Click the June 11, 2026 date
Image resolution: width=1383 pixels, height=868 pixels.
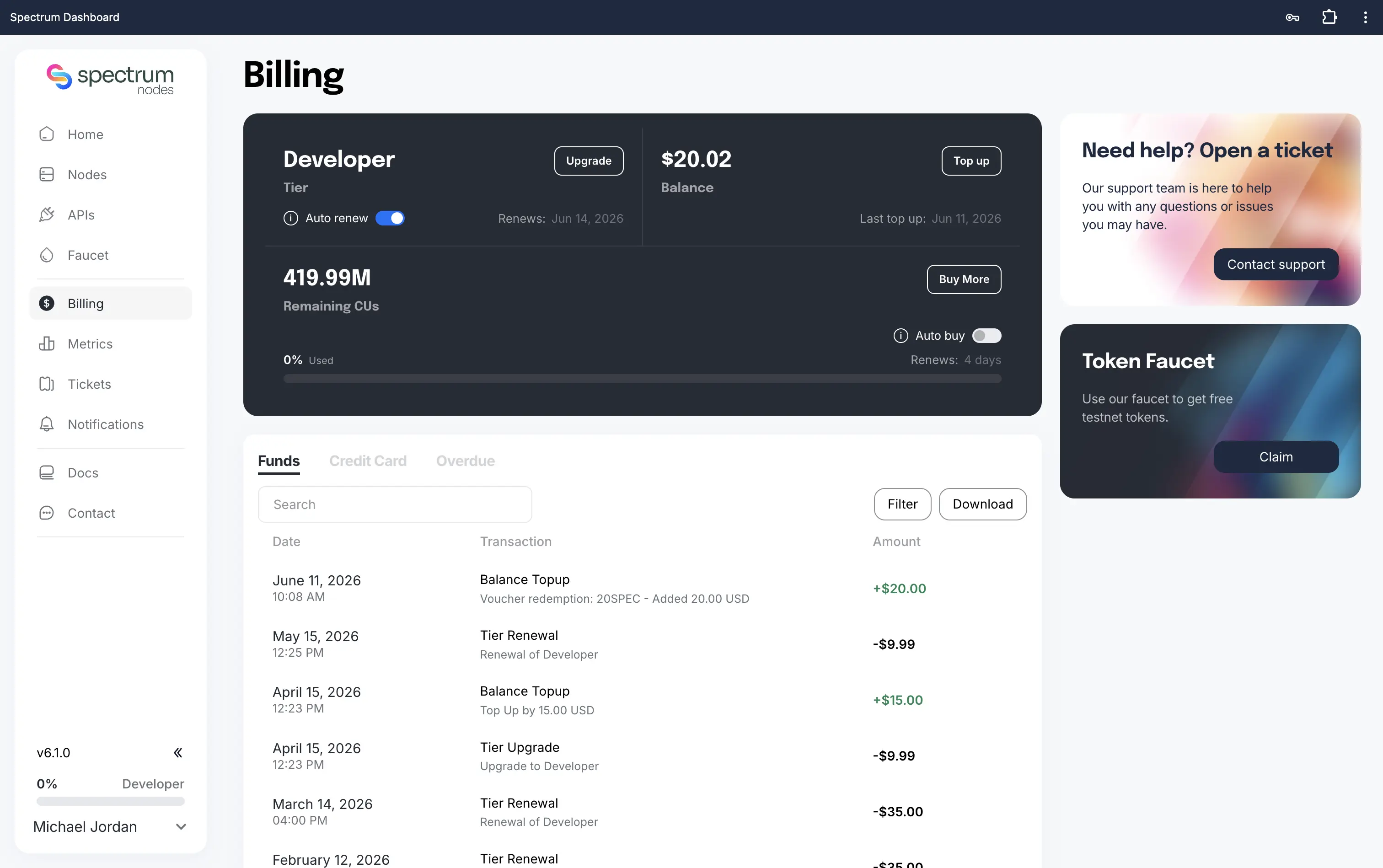pyautogui.click(x=316, y=580)
